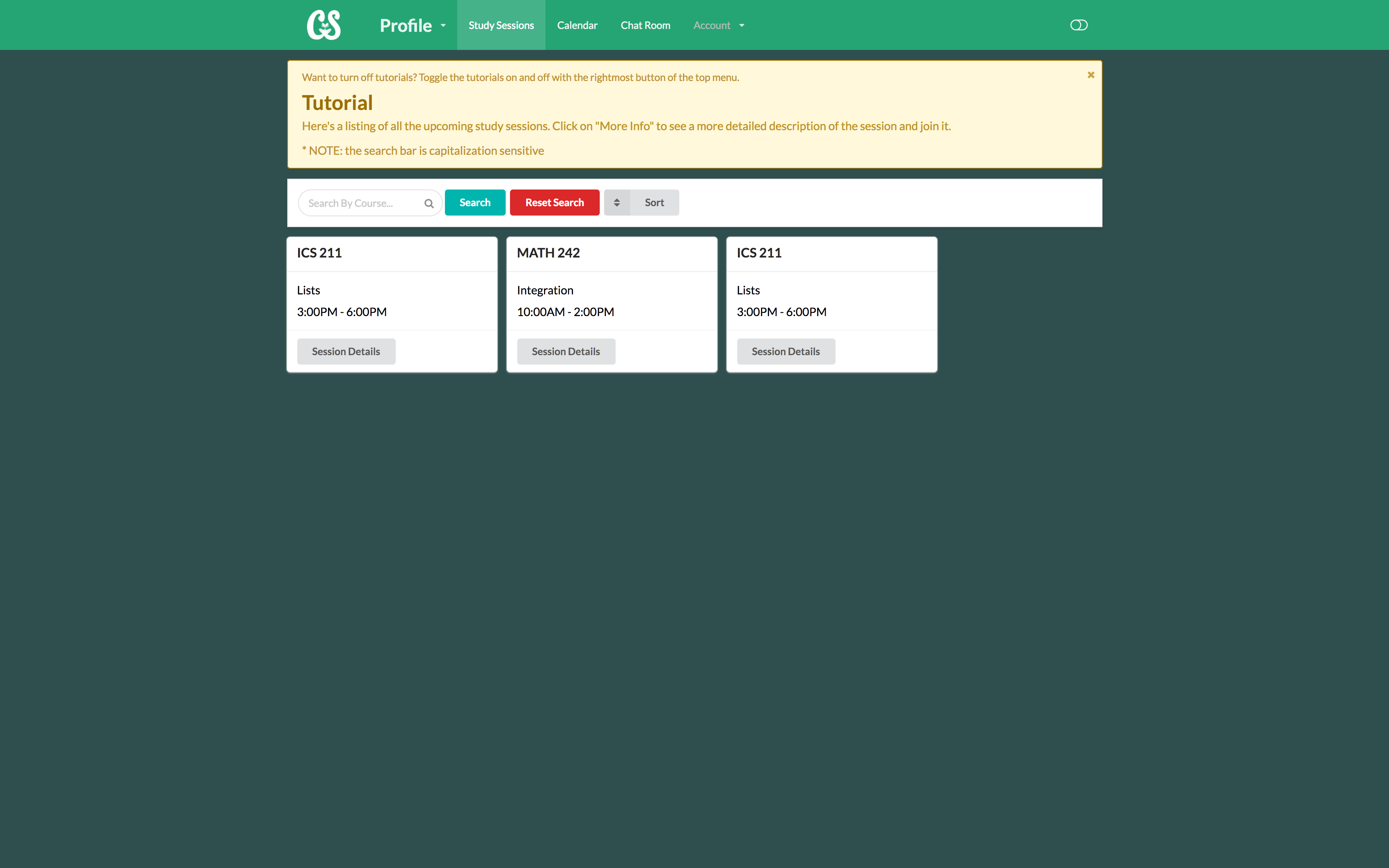Screen dimensions: 1389x868
Task: Open Session Details for MATH 242 card
Action: pyautogui.click(x=566, y=351)
